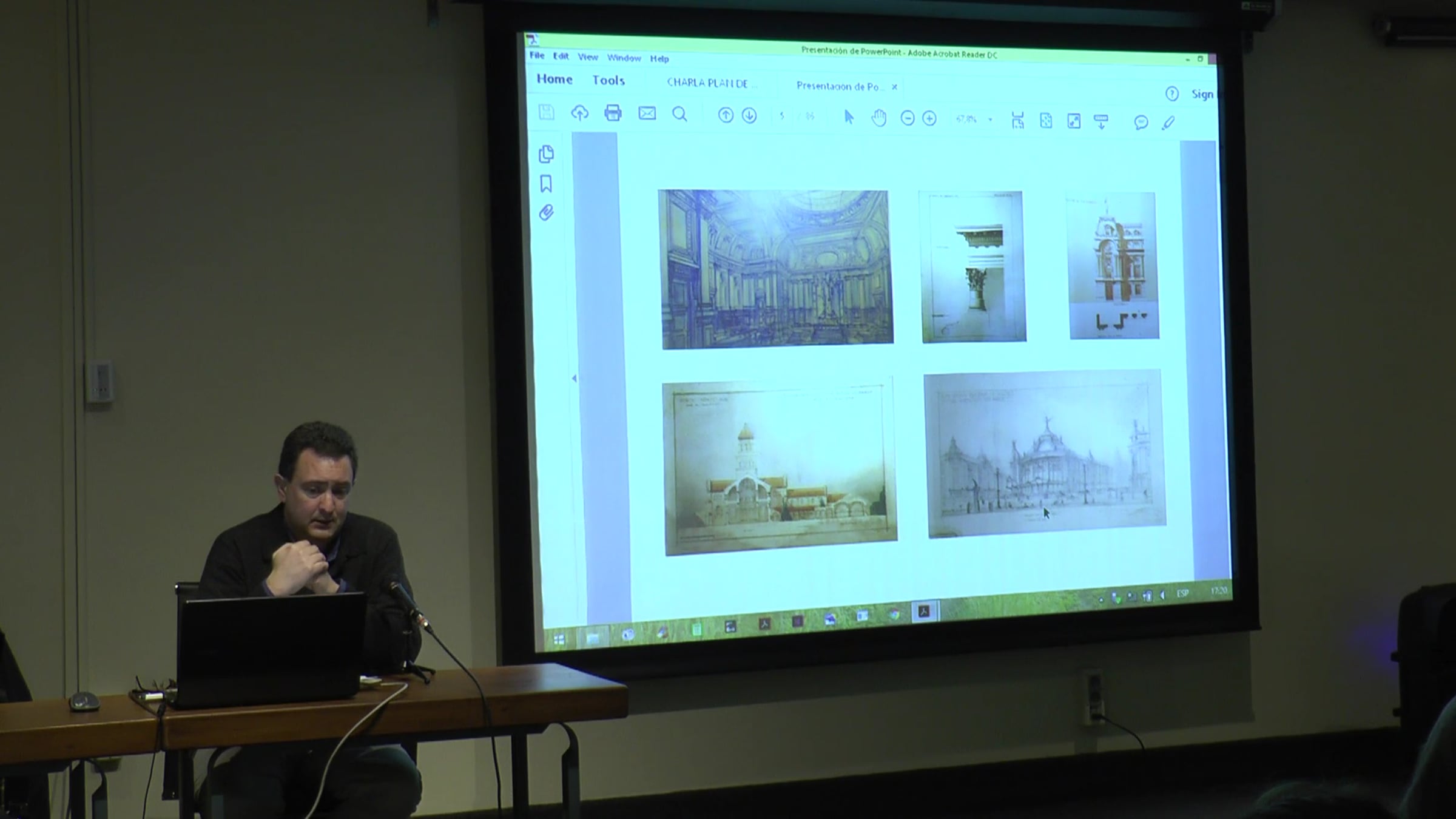Print the document with printer icon
The image size is (1456, 819).
click(x=613, y=113)
